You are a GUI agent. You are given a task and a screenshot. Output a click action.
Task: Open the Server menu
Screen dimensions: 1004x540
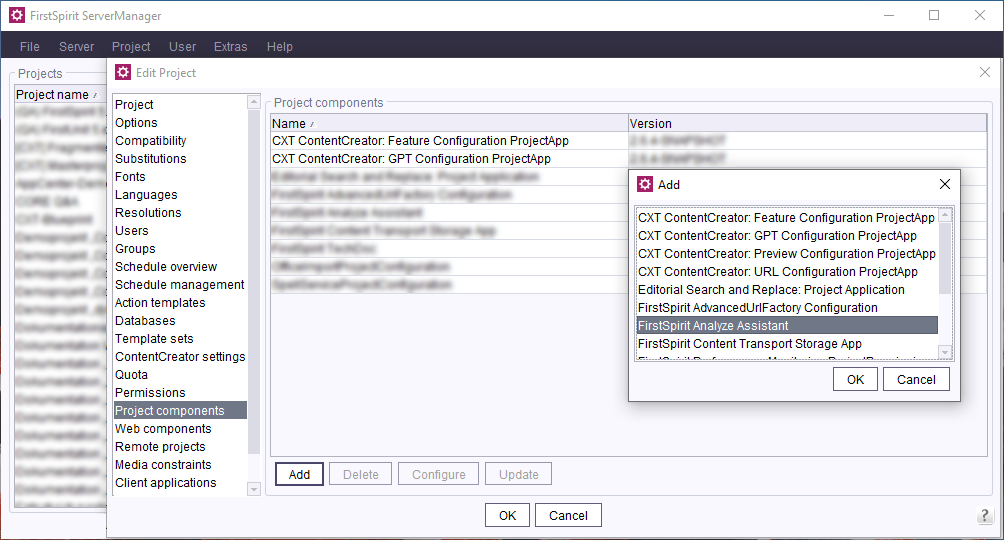[77, 46]
